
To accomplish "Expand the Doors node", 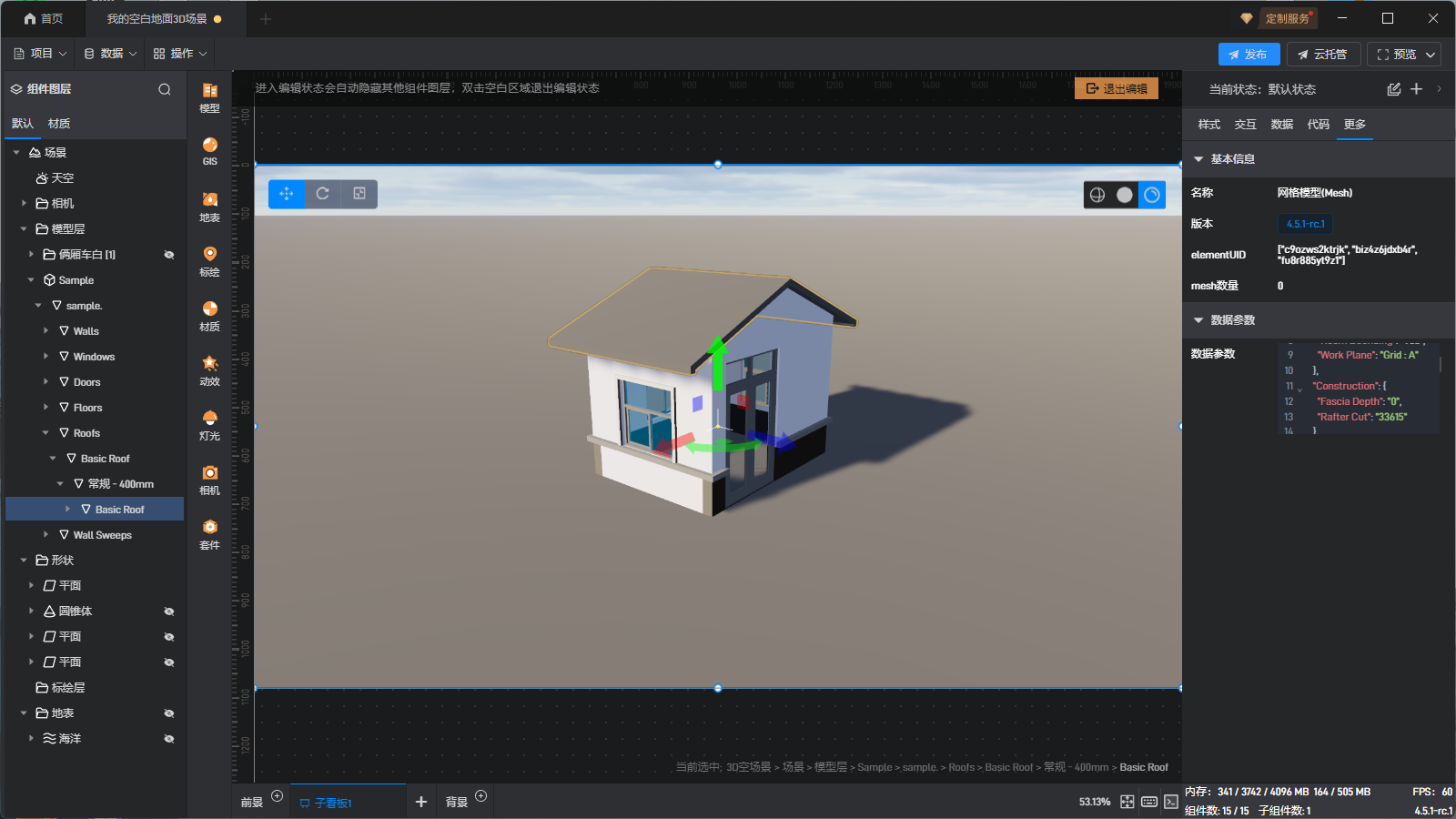I will click(x=45, y=382).
